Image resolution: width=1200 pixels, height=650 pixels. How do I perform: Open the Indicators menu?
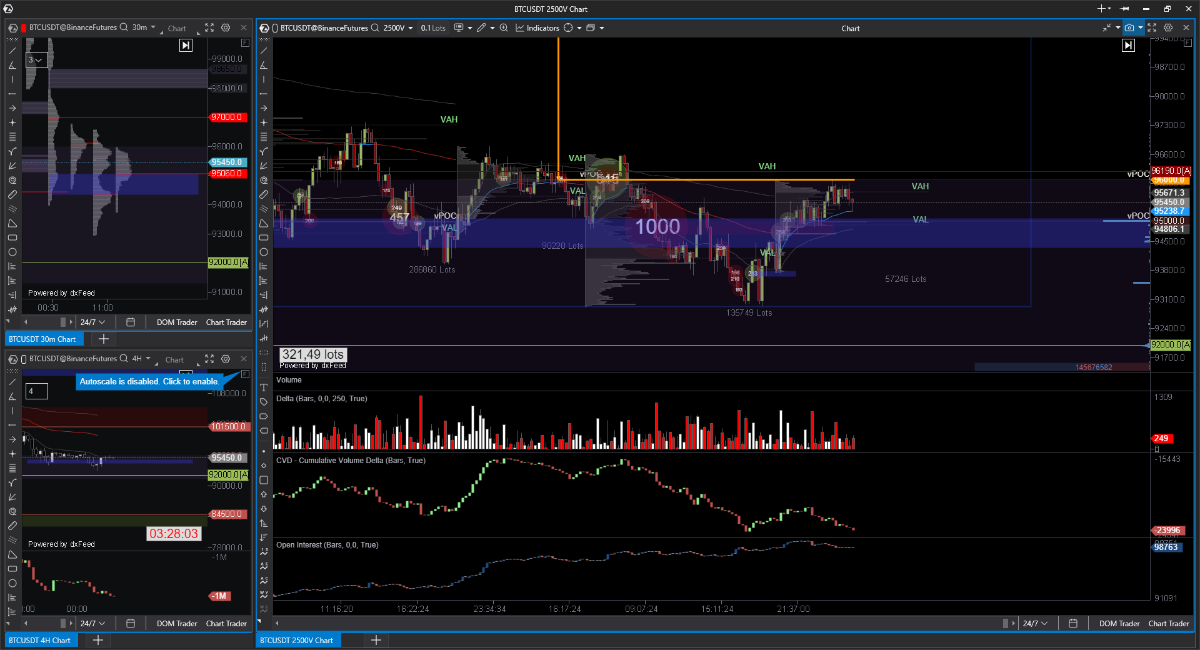tap(537, 28)
